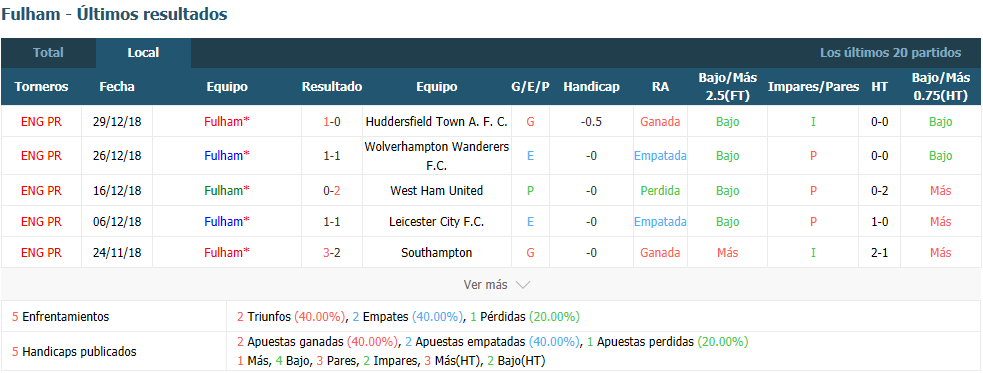Click Fulham* in the 24/11/18 row
983x373 pixels.
coord(227,253)
